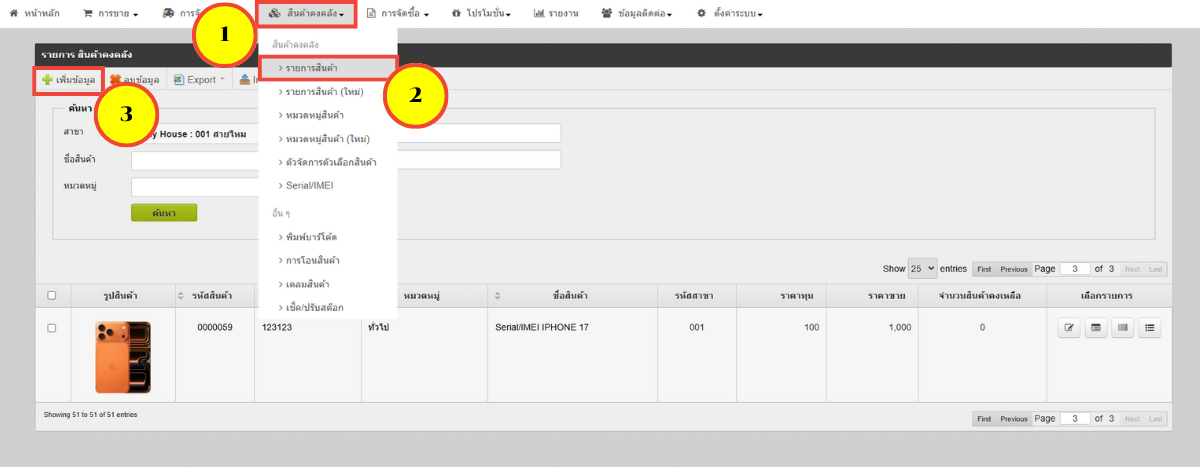
Task: Click the Showing 51 to 51 entries text
Action: click(91, 414)
